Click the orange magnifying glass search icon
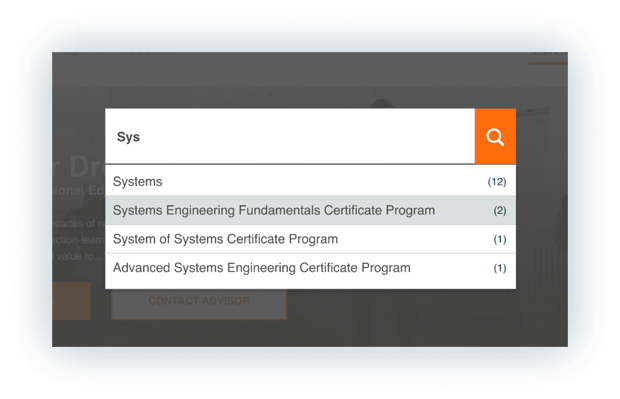The height and width of the screenshot is (399, 620). pos(495,136)
